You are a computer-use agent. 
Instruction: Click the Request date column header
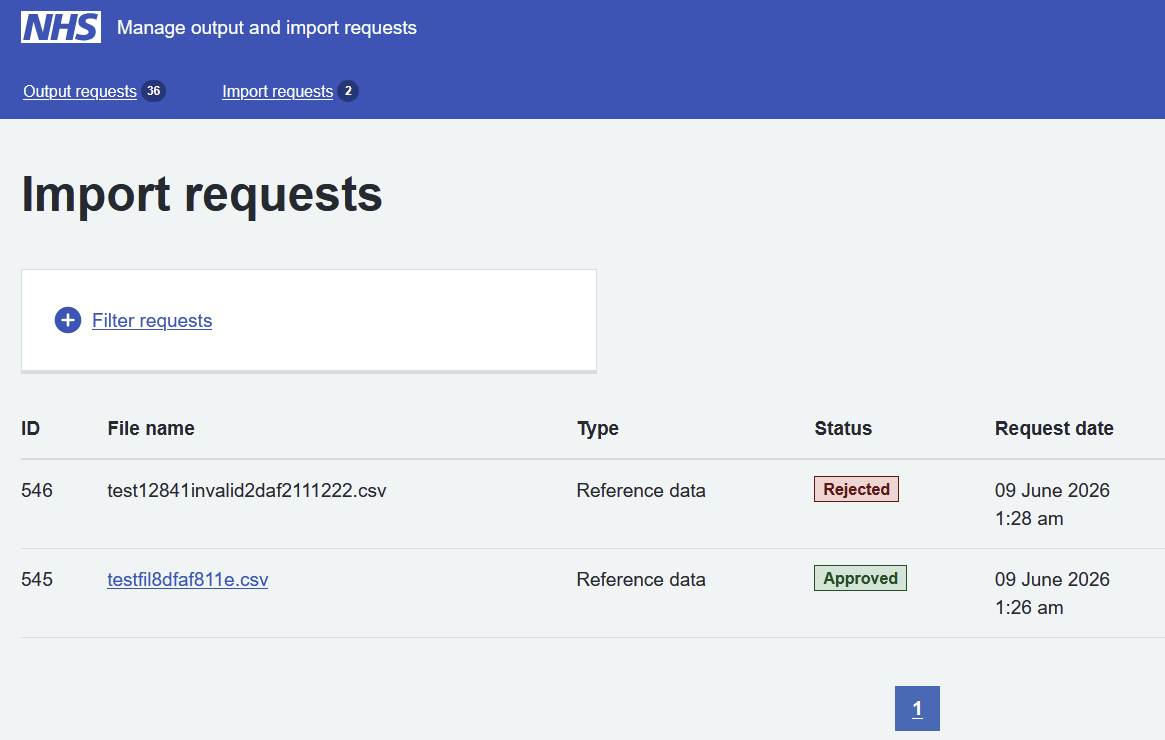(1054, 429)
